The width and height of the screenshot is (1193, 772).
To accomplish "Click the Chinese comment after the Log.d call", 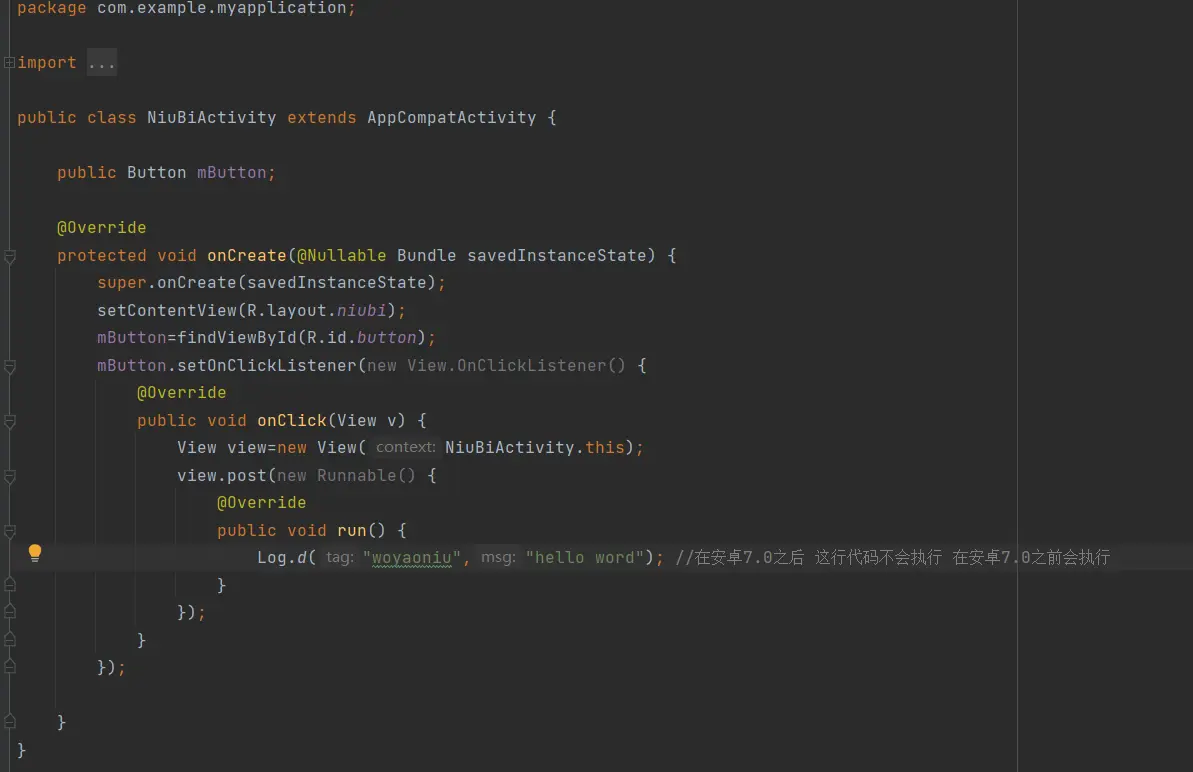I will pyautogui.click(x=892, y=558).
